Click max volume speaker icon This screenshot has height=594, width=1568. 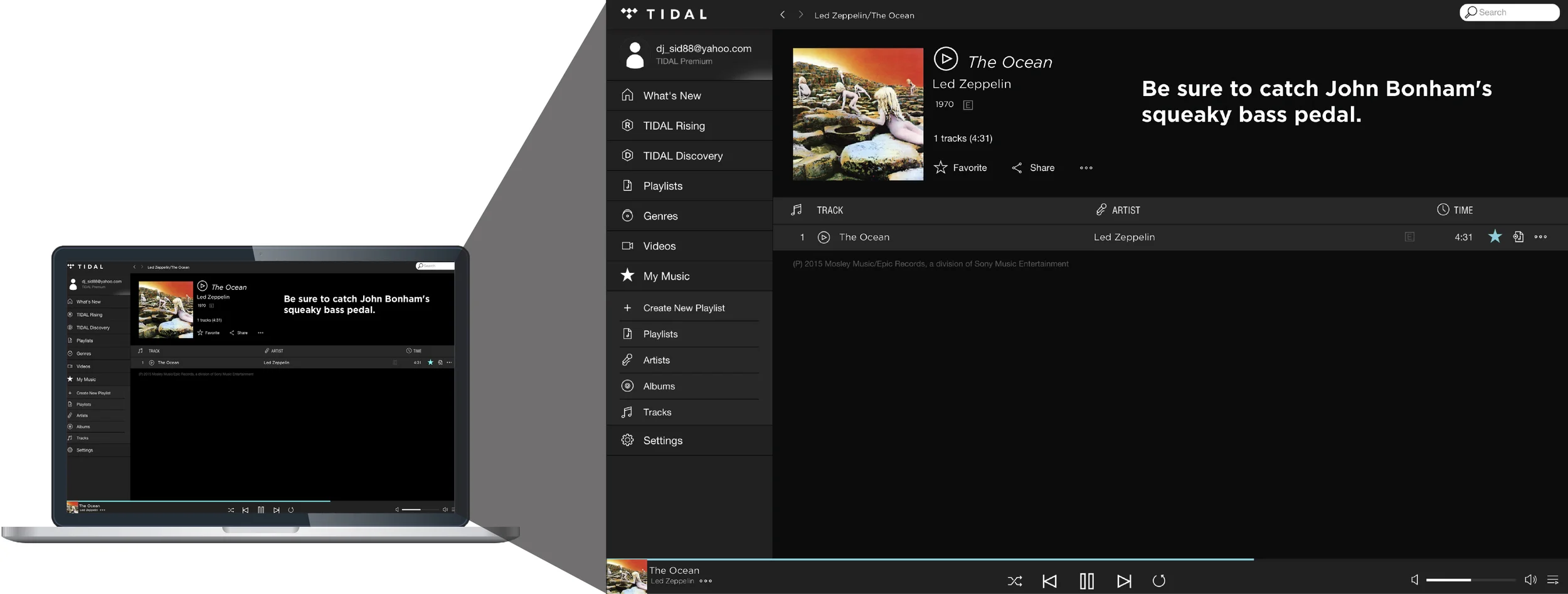[x=1530, y=580]
